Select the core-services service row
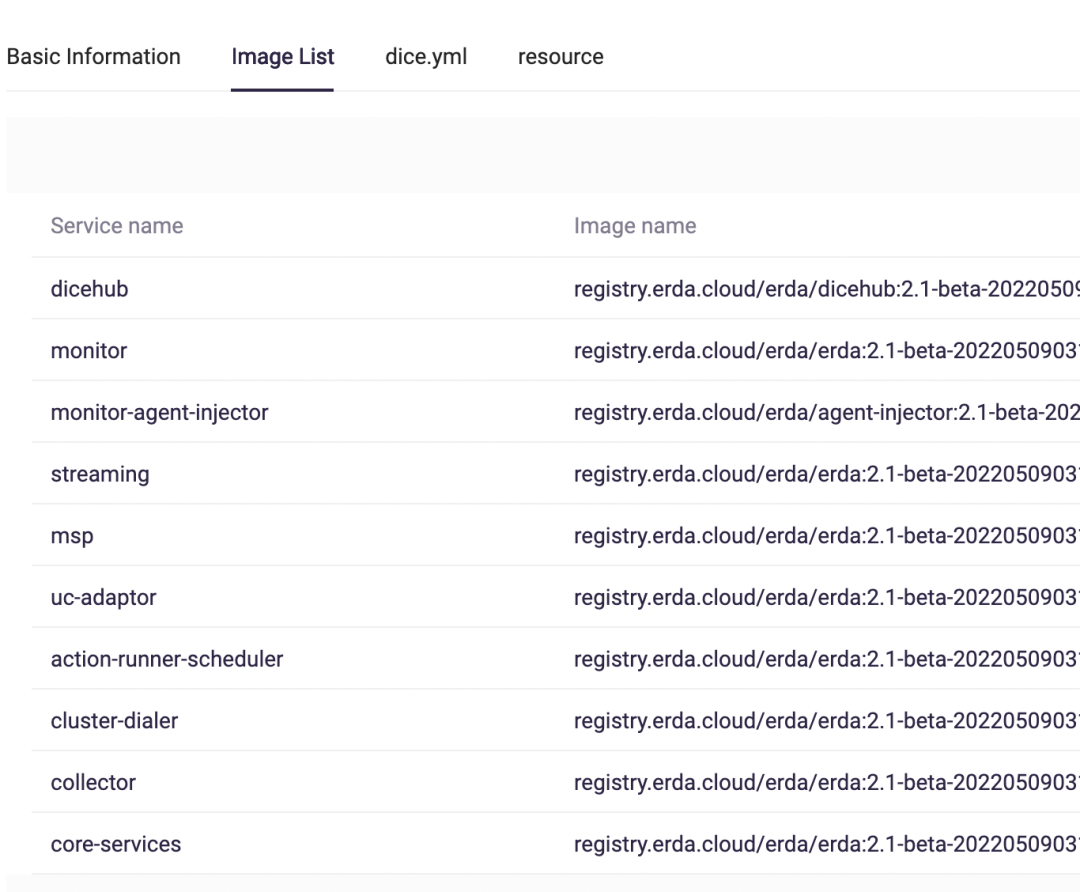 point(555,844)
